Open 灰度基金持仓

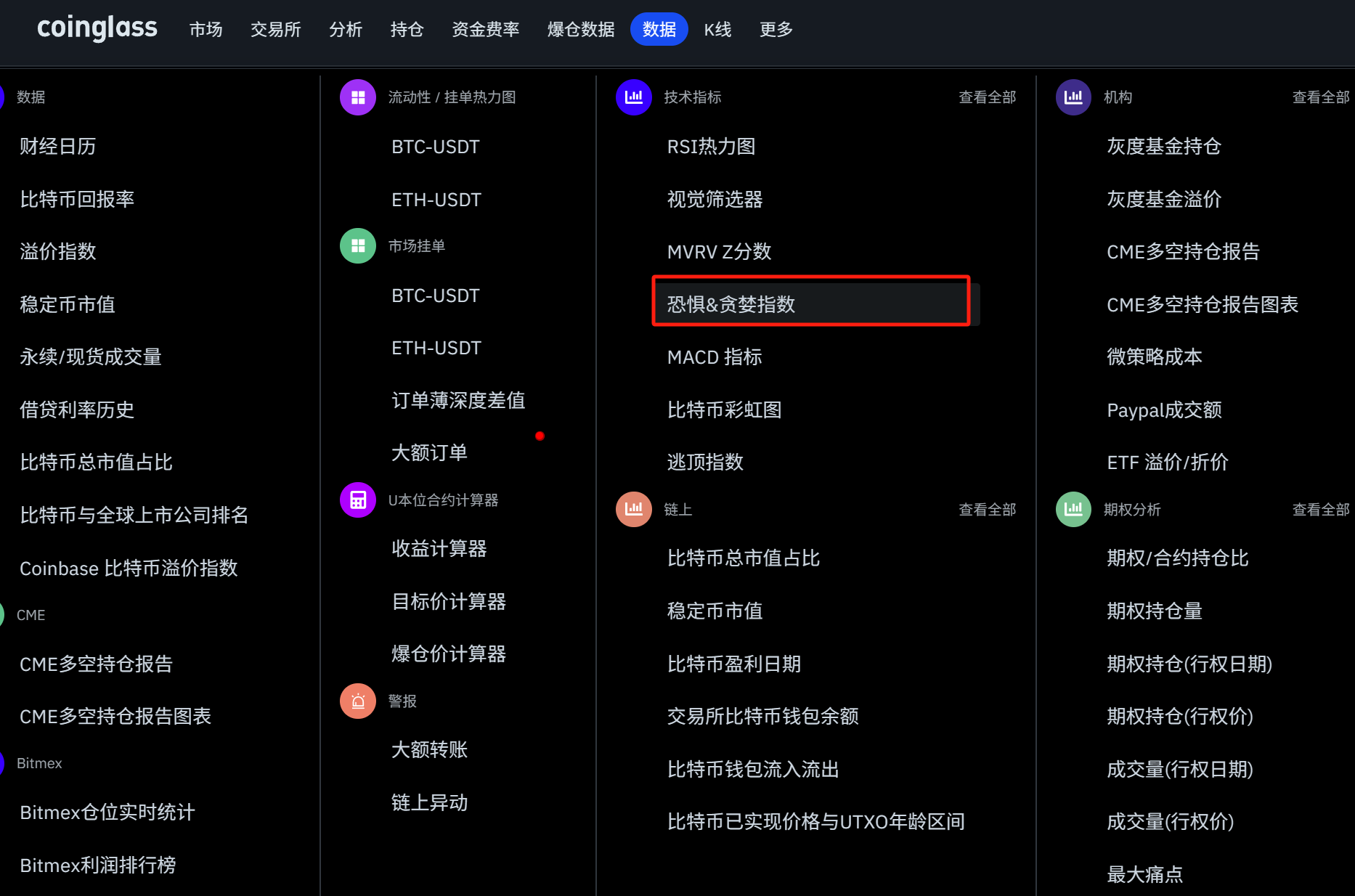click(1164, 147)
